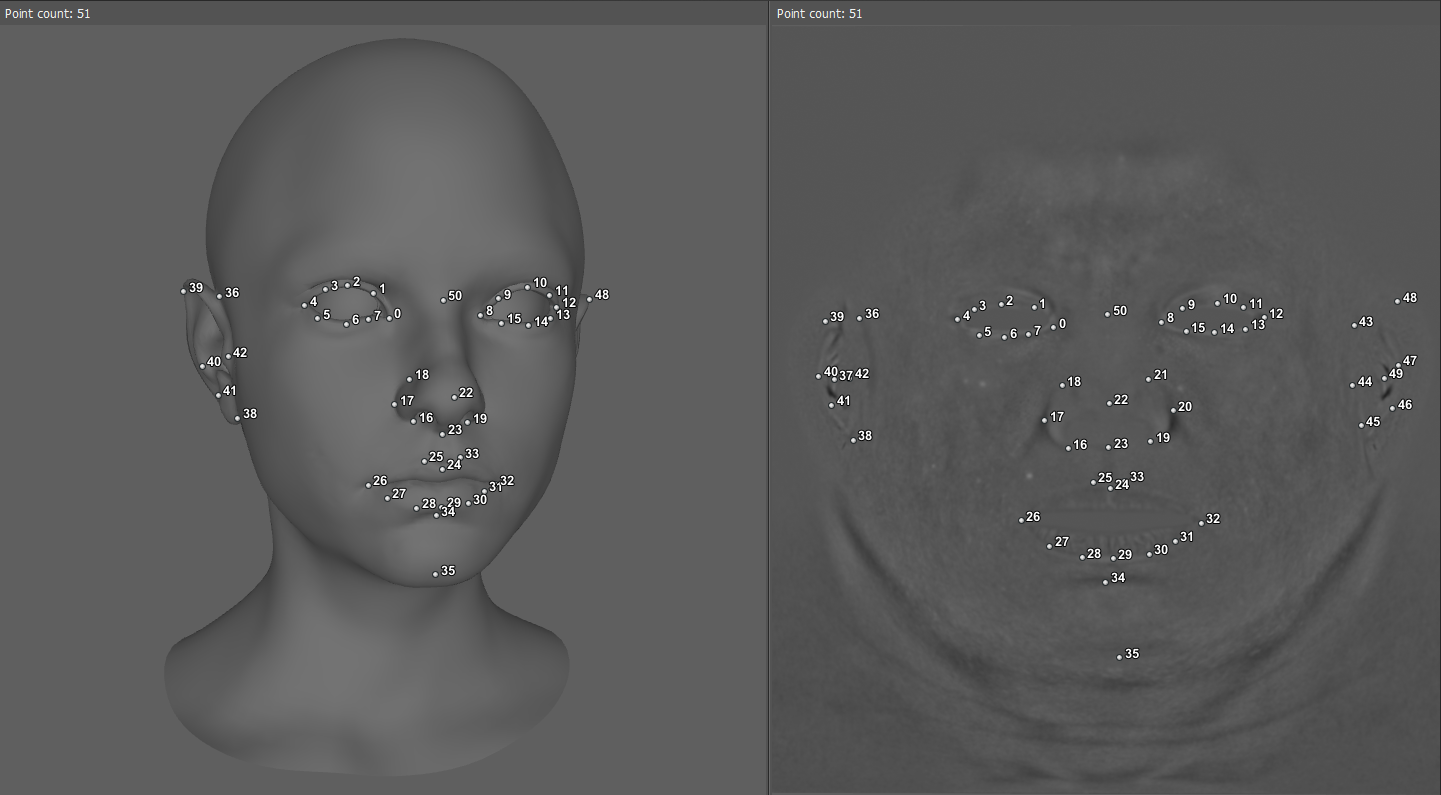Click point 21 in the texture view
This screenshot has height=795, width=1441.
click(1148, 379)
